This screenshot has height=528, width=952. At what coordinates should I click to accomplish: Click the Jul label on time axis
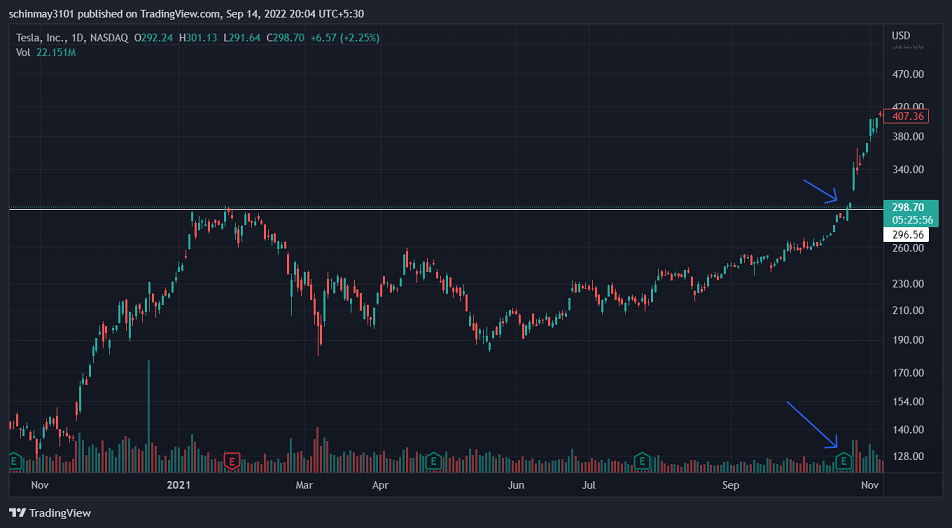click(x=588, y=485)
